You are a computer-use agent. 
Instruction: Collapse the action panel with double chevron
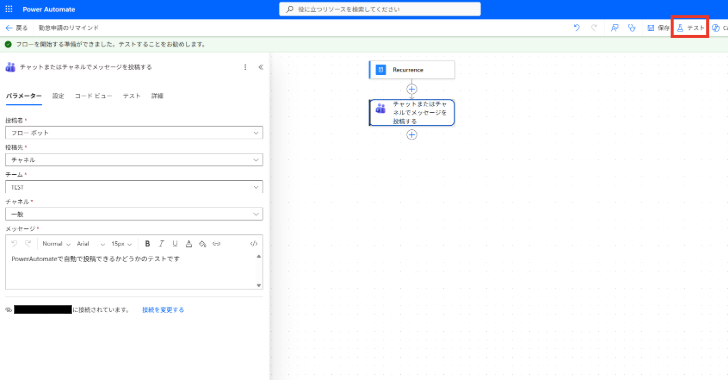(261, 67)
